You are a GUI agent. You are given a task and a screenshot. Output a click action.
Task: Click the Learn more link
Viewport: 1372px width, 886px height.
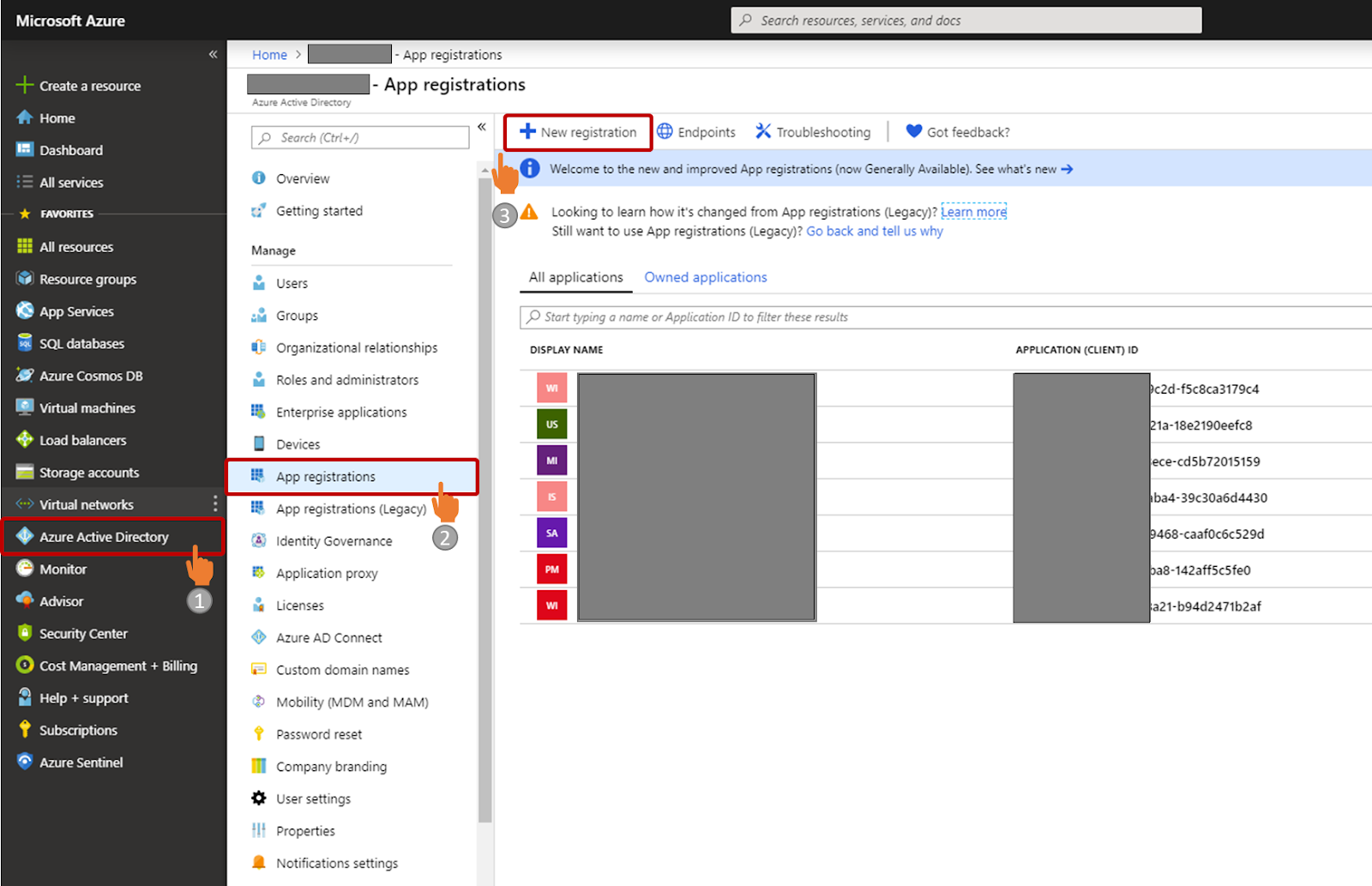point(973,212)
